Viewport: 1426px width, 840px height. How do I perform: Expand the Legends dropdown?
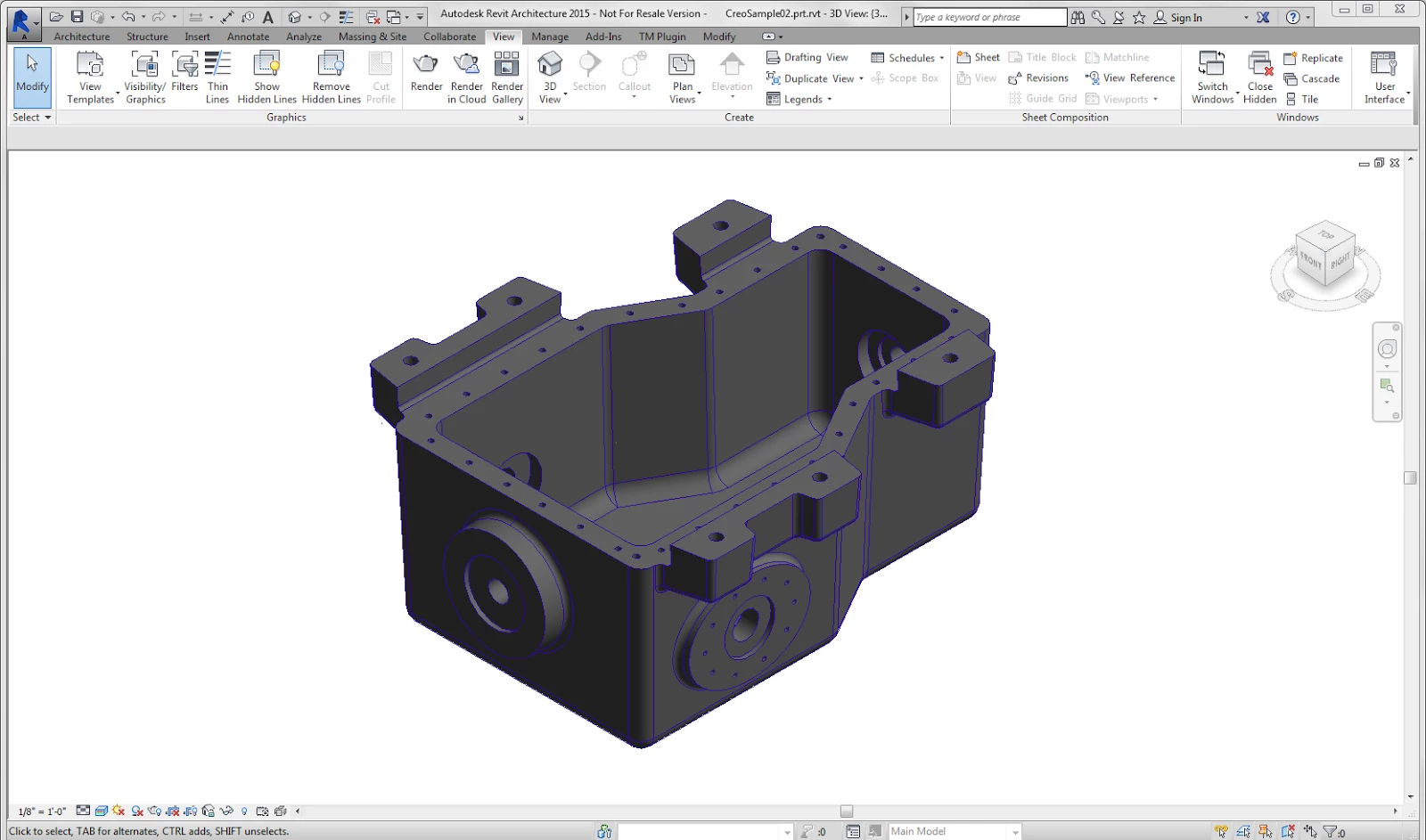(830, 99)
